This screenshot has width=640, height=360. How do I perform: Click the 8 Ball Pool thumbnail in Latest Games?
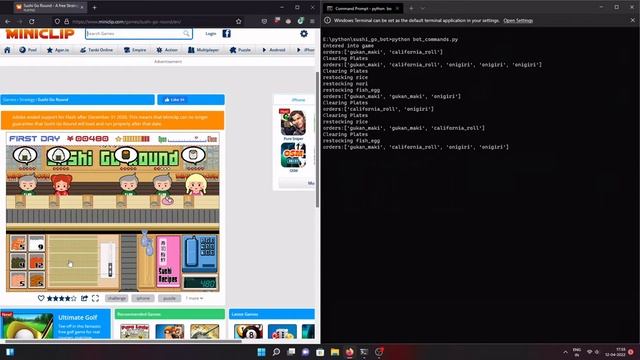tap(248, 331)
